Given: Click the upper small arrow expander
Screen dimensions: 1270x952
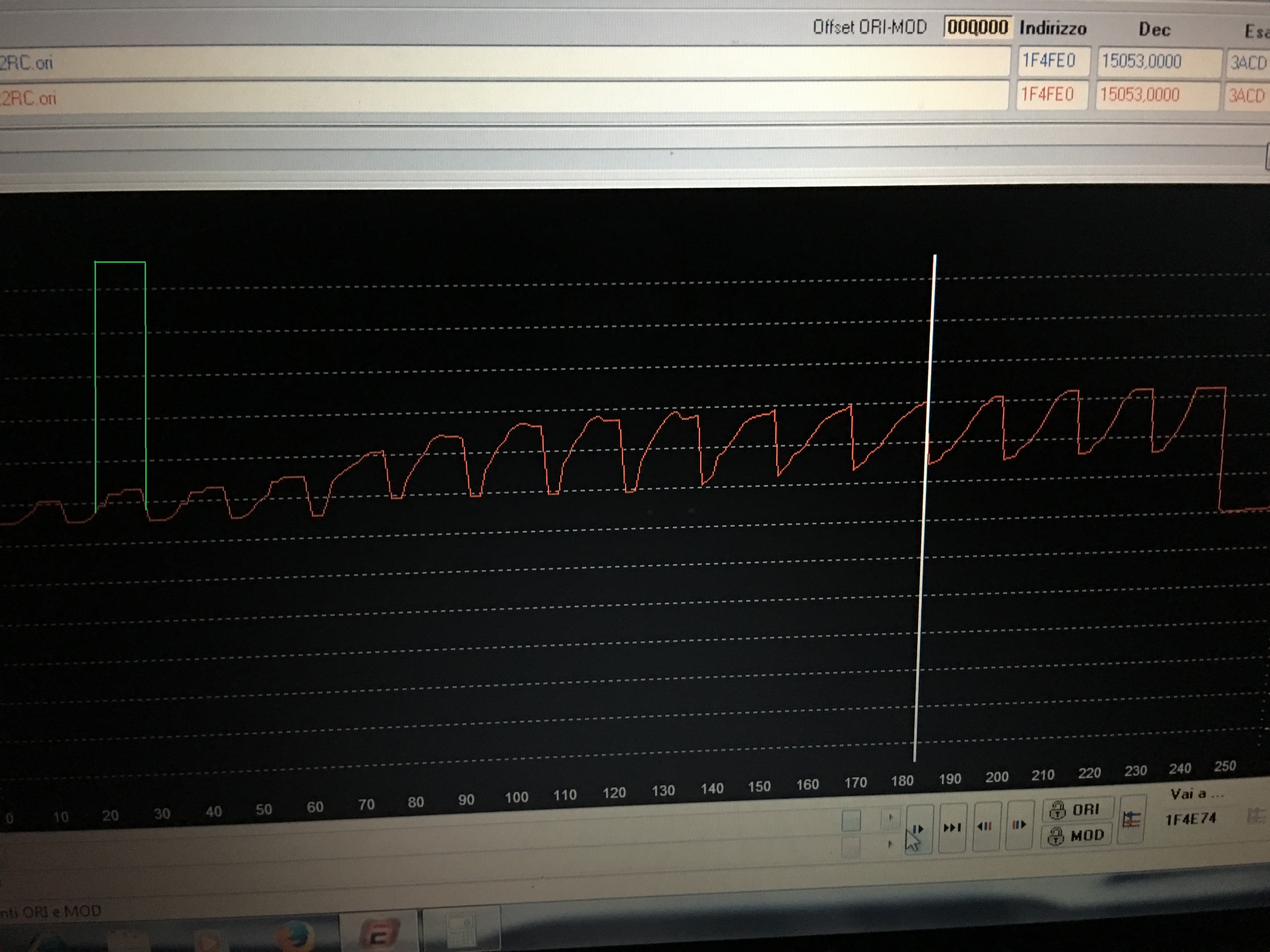Looking at the screenshot, I should 890,817.
